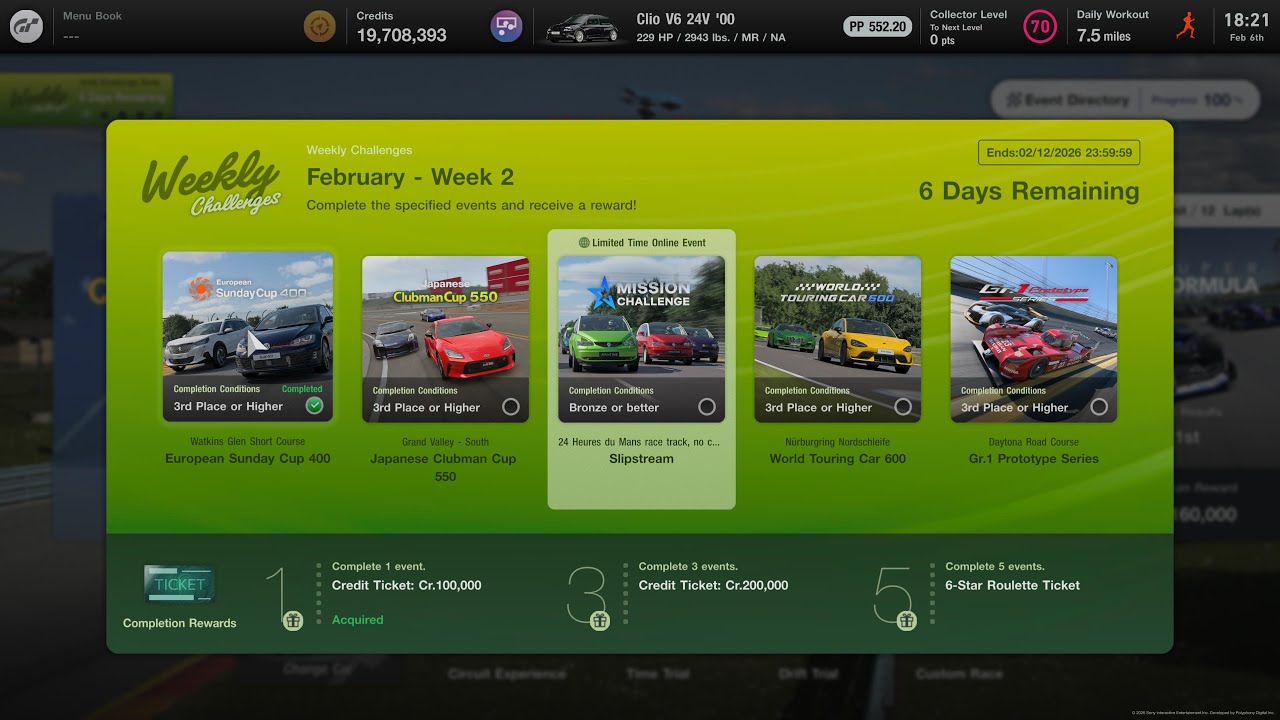Select the Japanese Clubman Cup 550 card

[x=445, y=339]
